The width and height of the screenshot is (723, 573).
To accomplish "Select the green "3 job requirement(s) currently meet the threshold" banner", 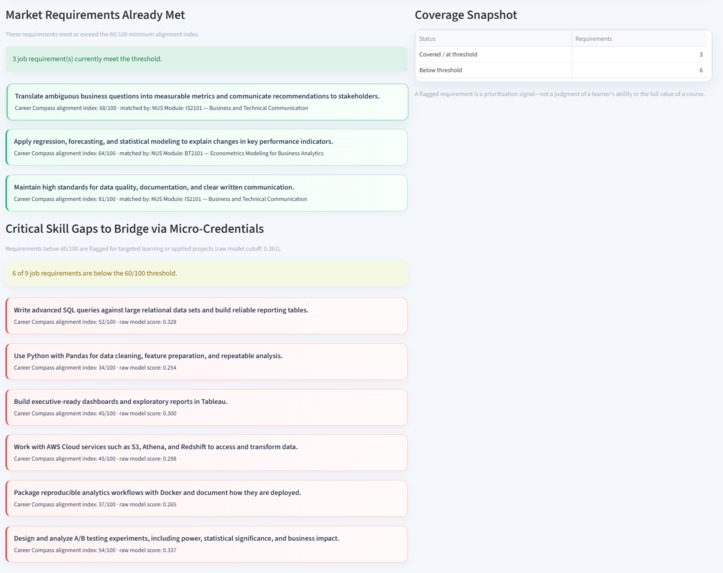I will click(x=206, y=59).
